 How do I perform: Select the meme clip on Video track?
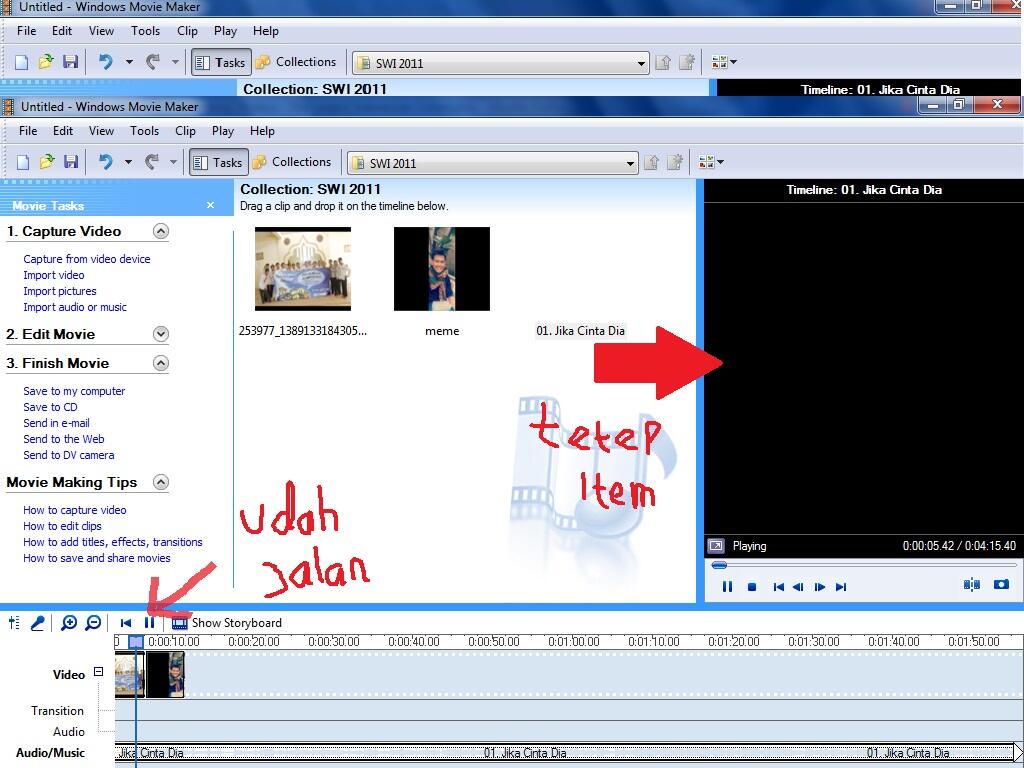(x=166, y=675)
